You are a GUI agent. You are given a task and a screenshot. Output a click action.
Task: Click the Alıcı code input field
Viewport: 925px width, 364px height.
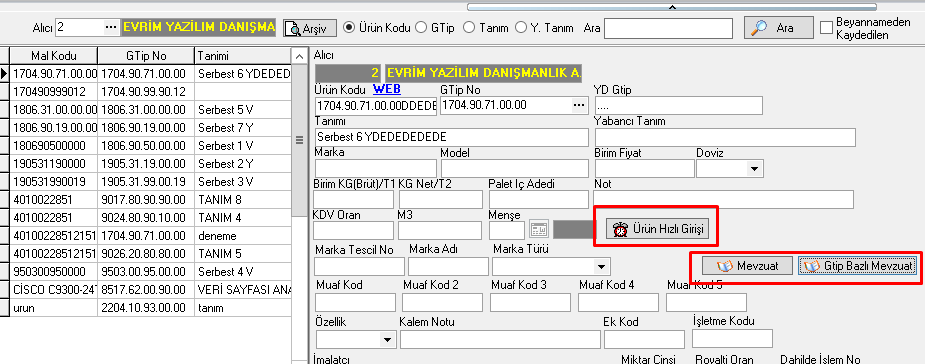(80, 27)
